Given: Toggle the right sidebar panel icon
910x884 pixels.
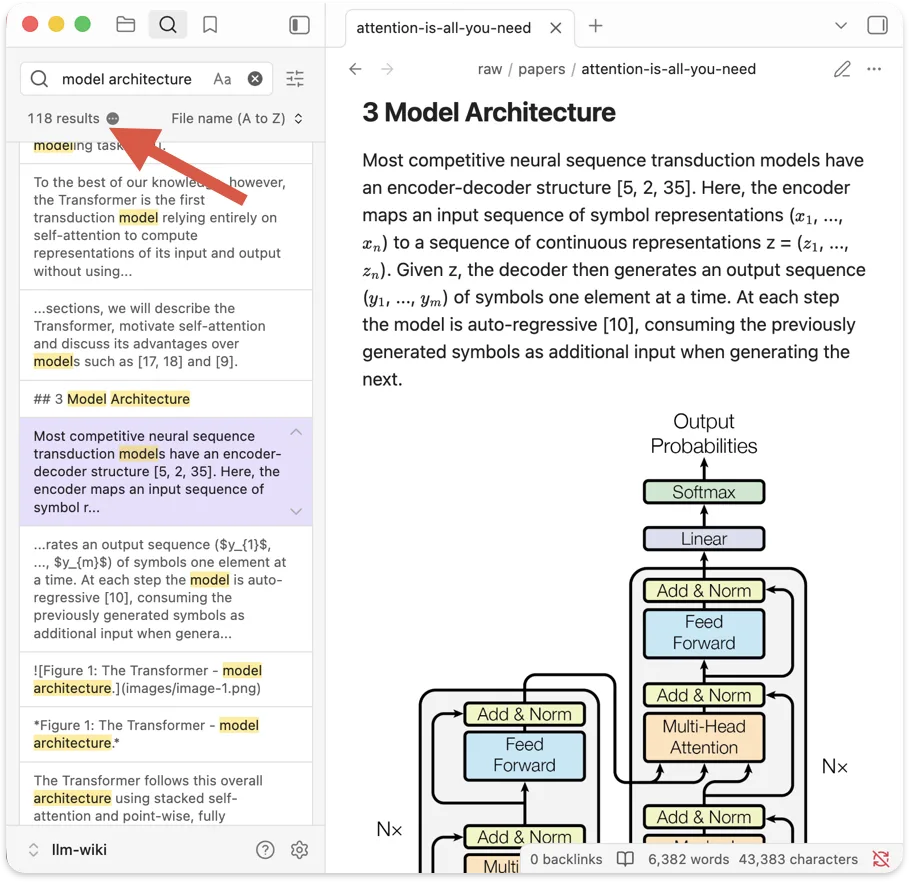Looking at the screenshot, I should click(877, 26).
